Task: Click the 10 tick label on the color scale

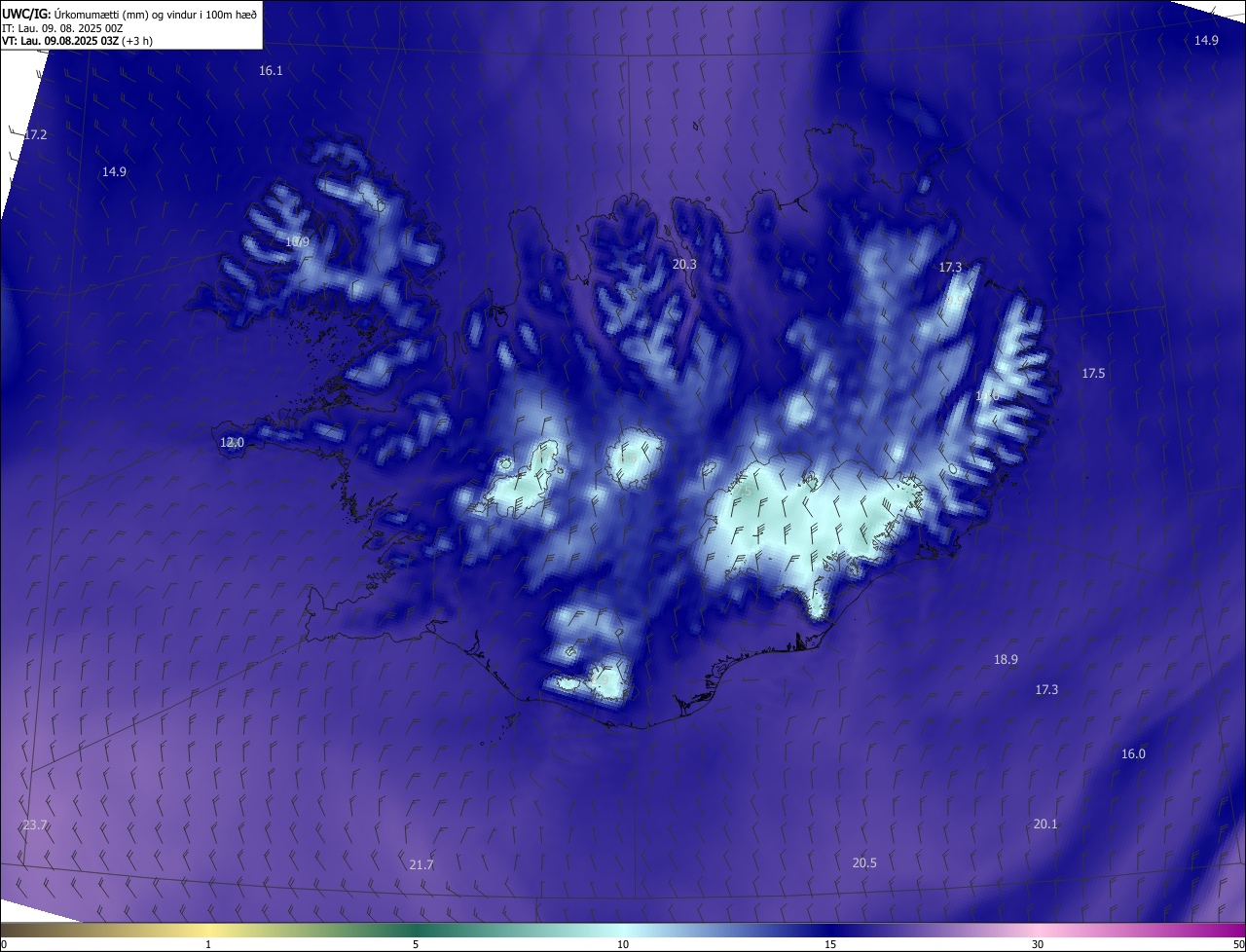Action: [623, 945]
